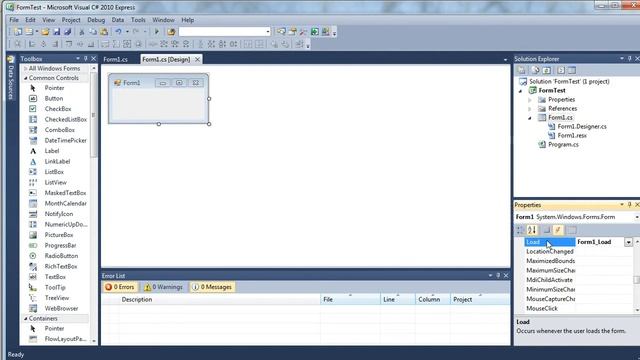The height and width of the screenshot is (360, 640).
Task: Open the Debug menu
Action: 96,20
